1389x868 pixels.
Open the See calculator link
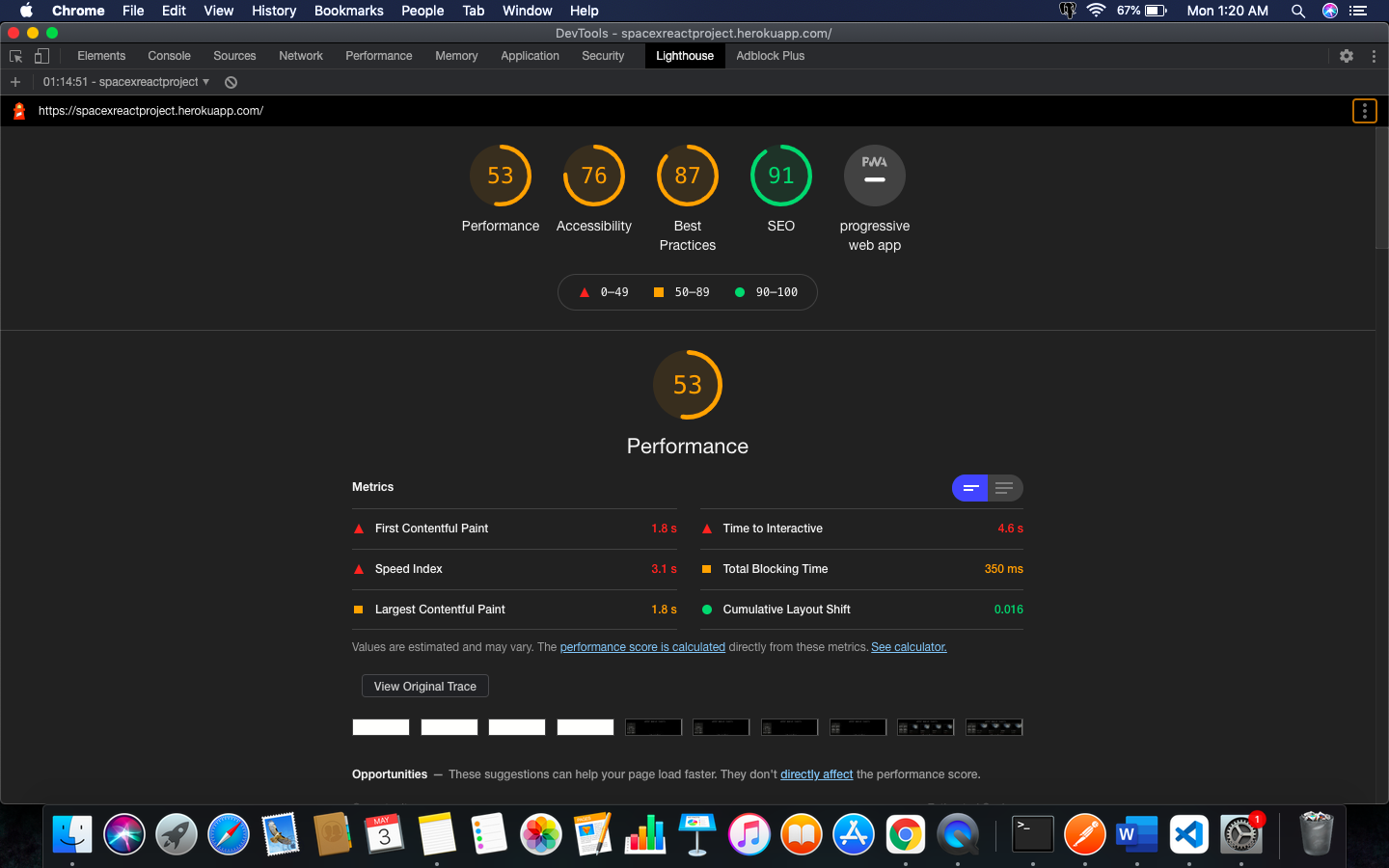click(x=908, y=646)
